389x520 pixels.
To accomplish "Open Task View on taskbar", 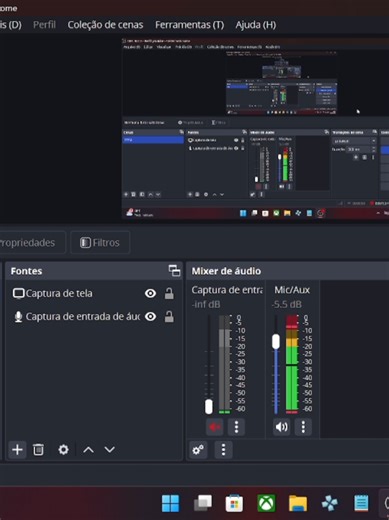I will pos(203,503).
